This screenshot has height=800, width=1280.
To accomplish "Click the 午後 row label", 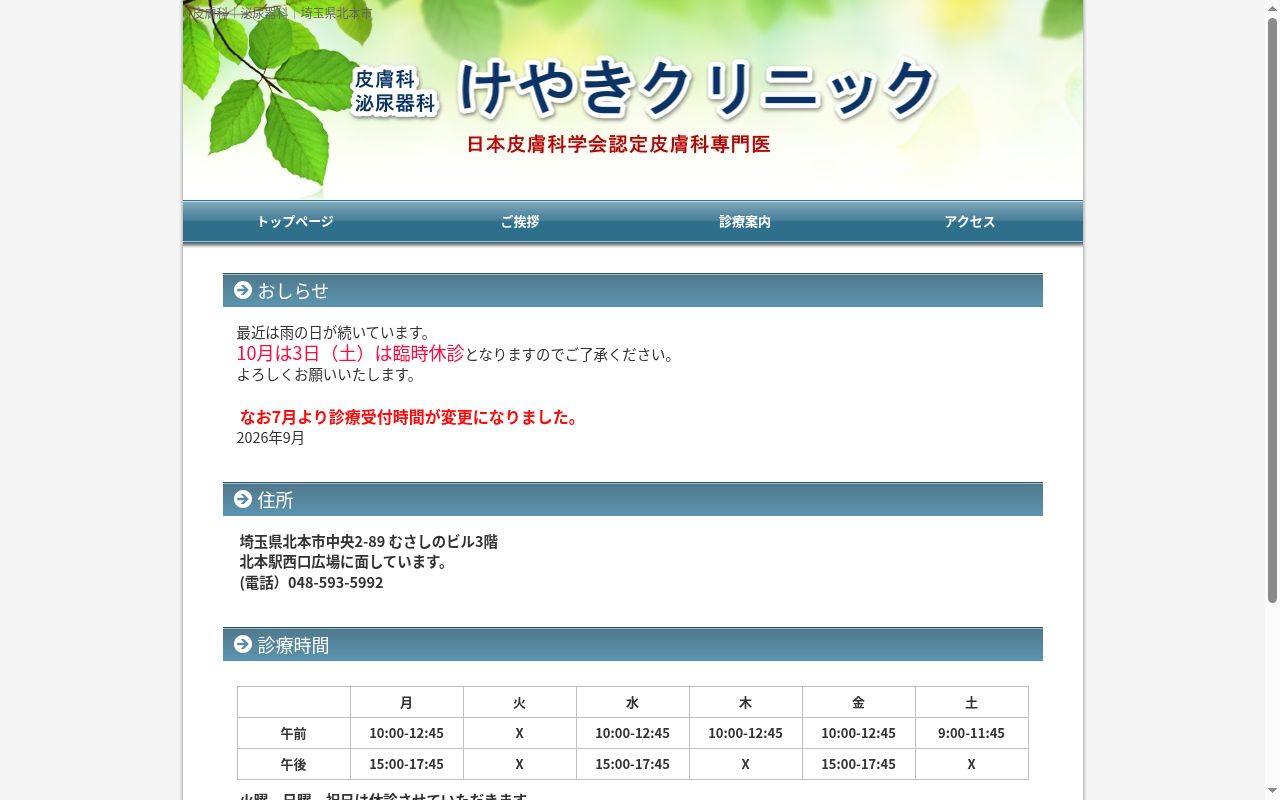I will click(x=294, y=764).
